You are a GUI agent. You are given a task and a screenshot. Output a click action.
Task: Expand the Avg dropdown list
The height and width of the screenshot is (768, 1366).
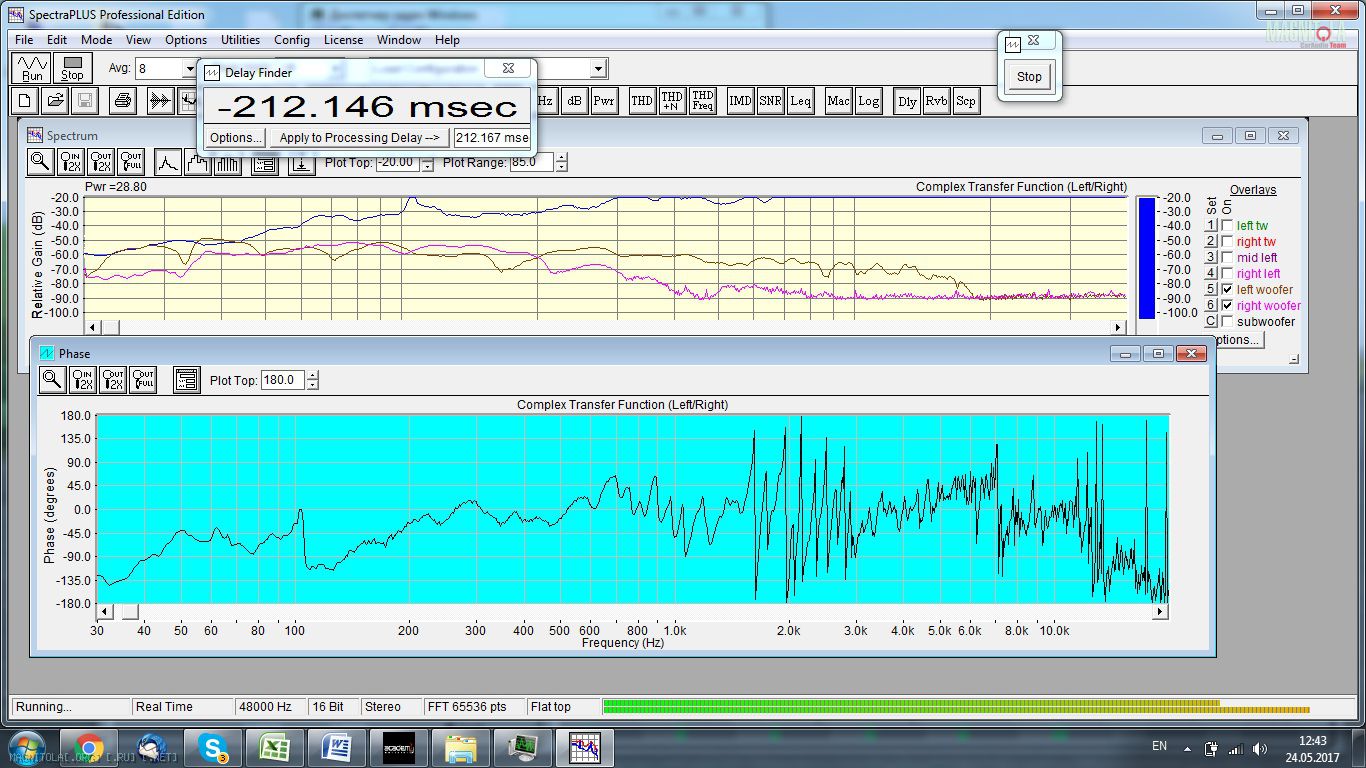(x=189, y=69)
